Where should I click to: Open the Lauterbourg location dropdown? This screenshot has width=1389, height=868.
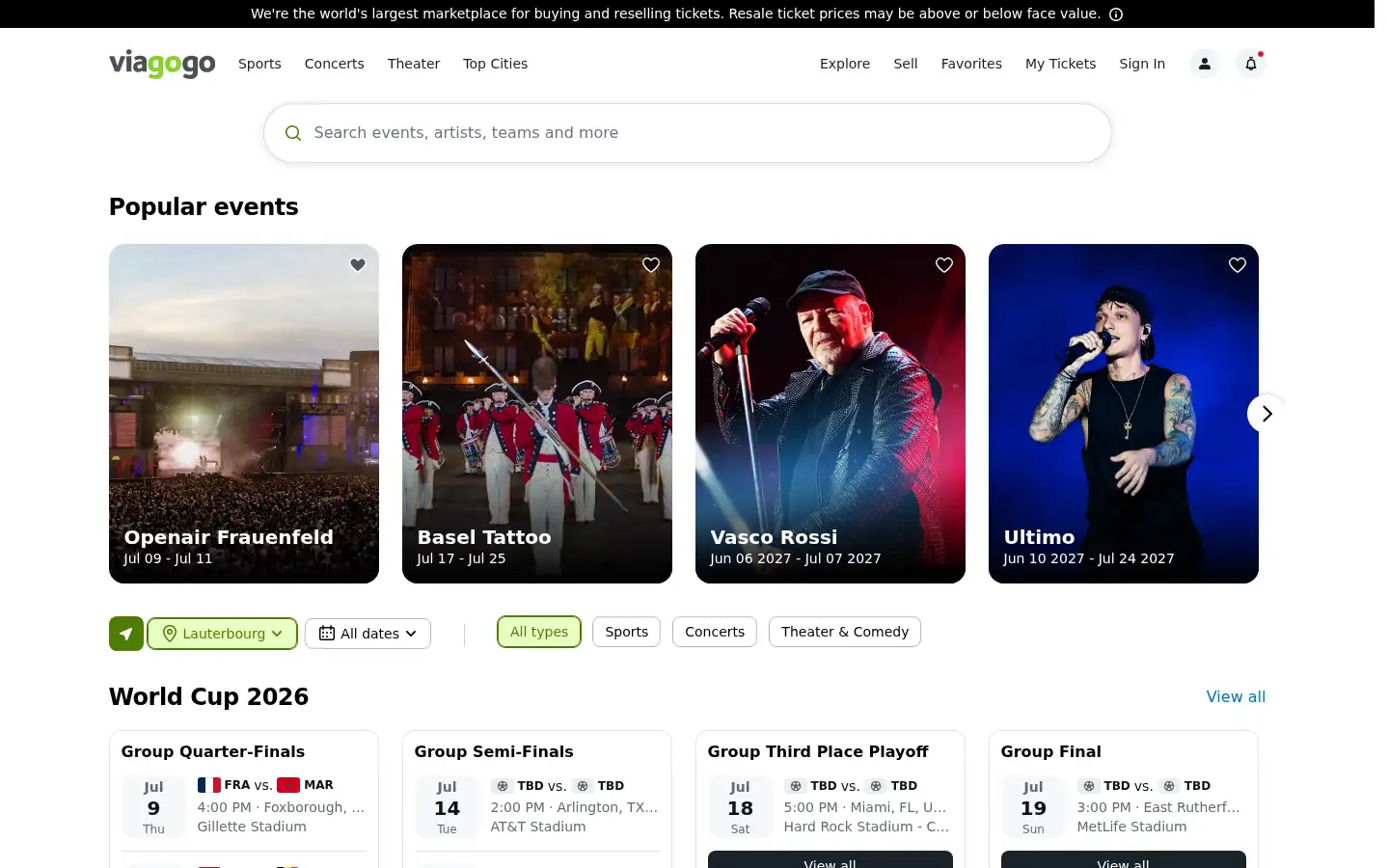[x=223, y=634]
